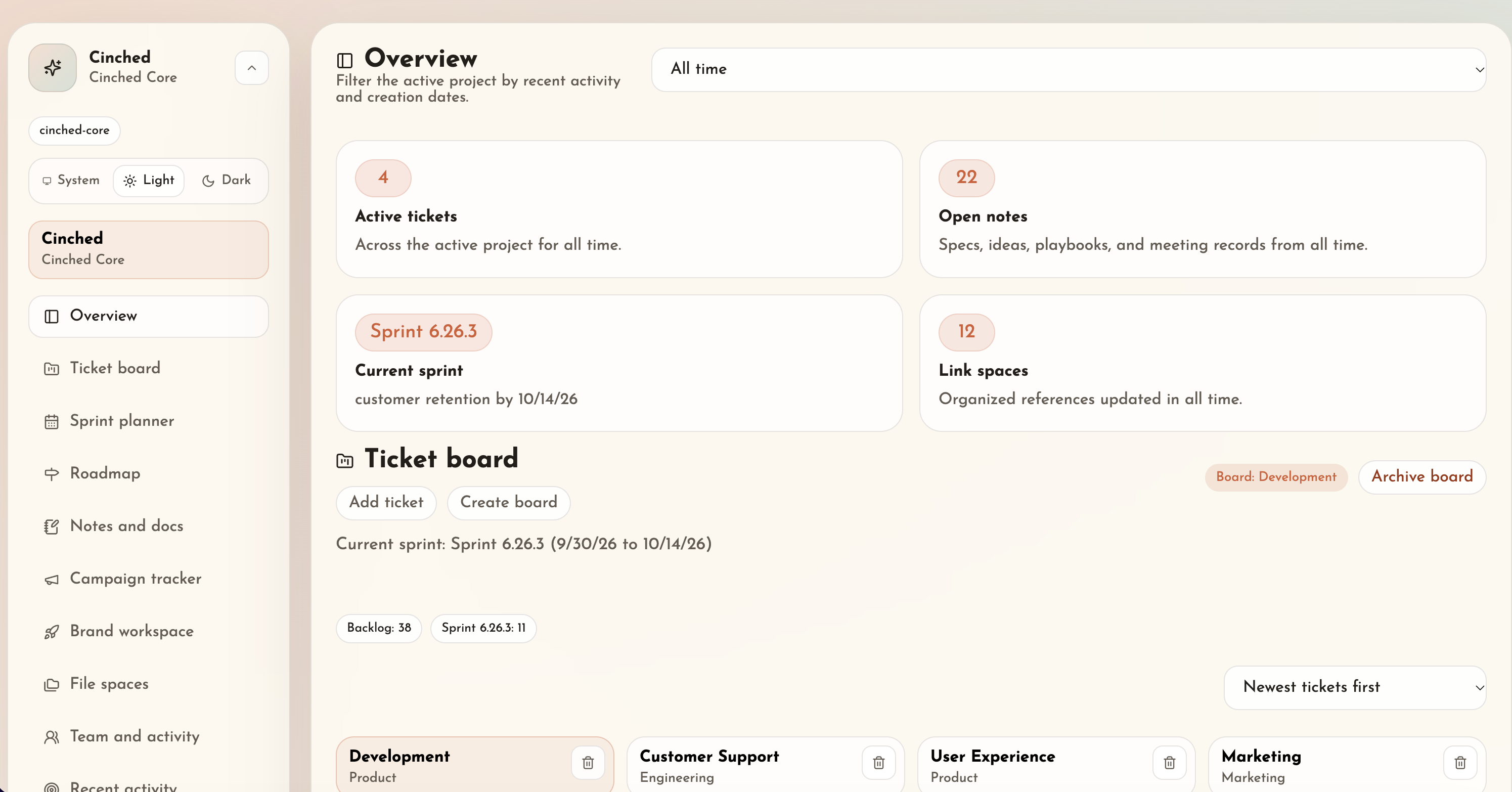This screenshot has width=1512, height=792.
Task: Go to Sprint planner
Action: pos(149,421)
